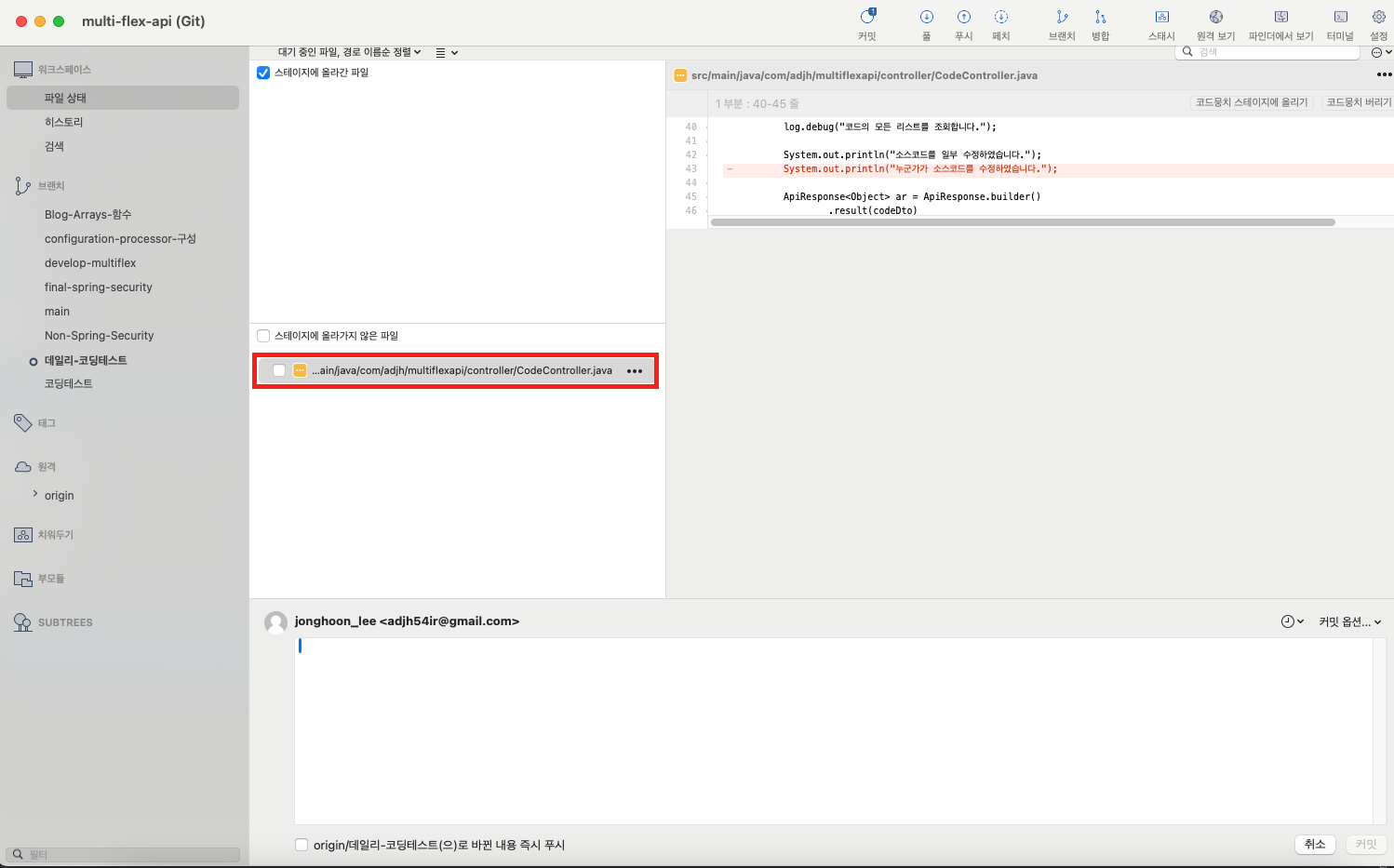Screen dimensions: 1394x868
Task: Select the configuration-processor-구성 branch
Action: [x=123, y=239]
